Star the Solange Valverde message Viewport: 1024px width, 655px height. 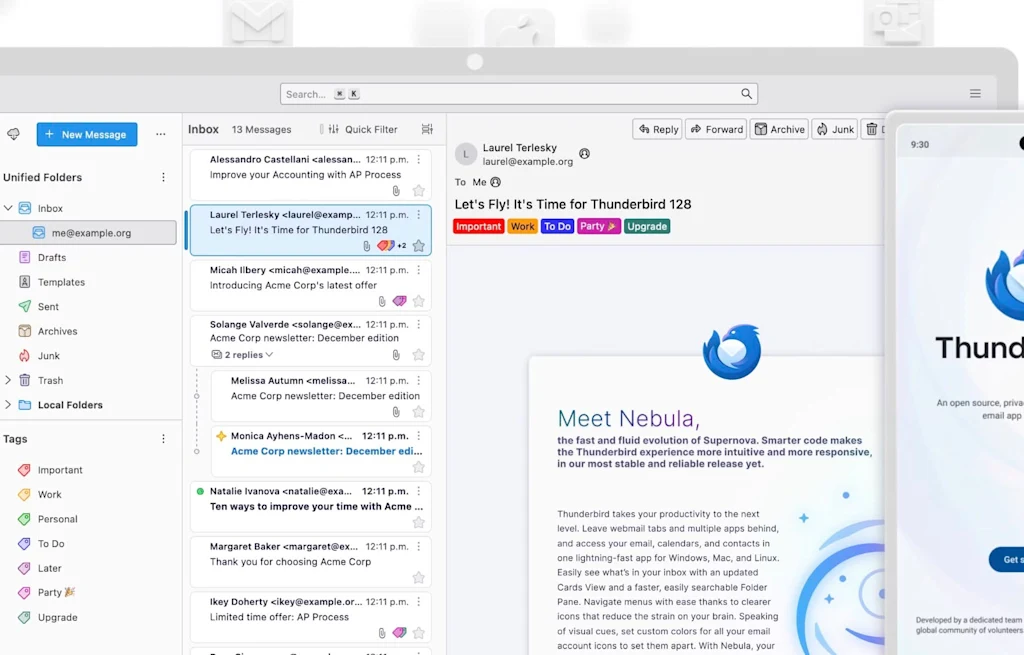(x=419, y=355)
